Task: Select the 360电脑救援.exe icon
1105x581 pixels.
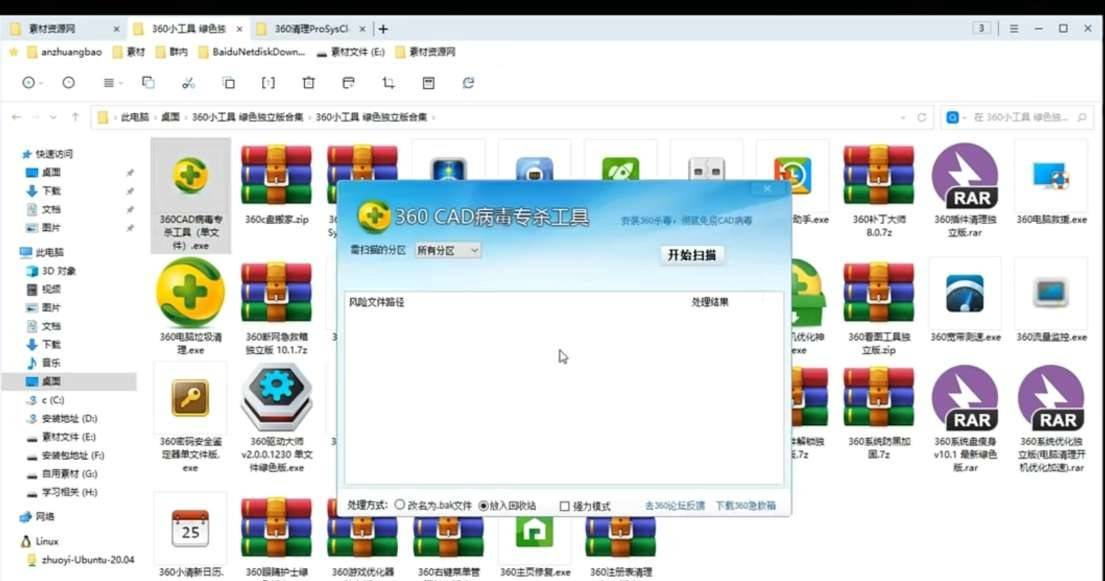Action: coord(1051,183)
